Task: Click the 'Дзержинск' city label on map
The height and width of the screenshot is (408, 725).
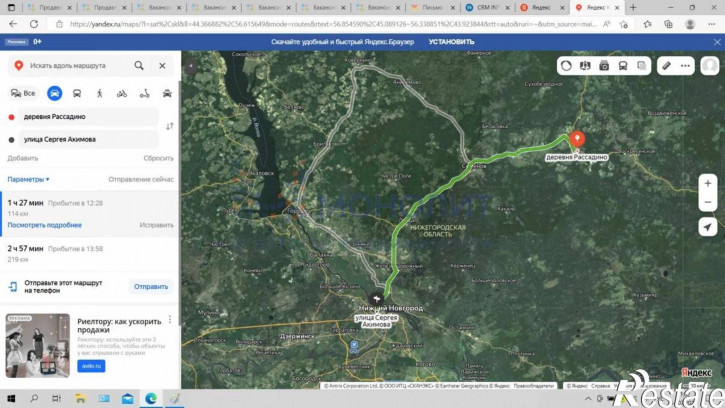Action: [x=296, y=336]
